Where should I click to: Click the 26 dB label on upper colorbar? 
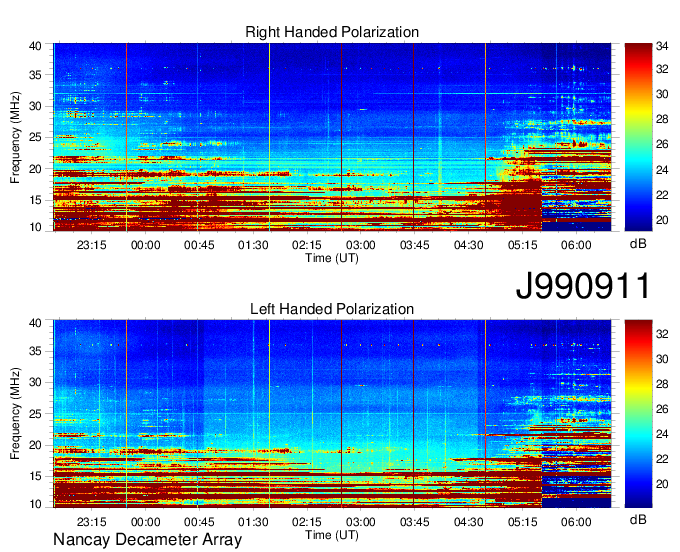click(x=662, y=144)
